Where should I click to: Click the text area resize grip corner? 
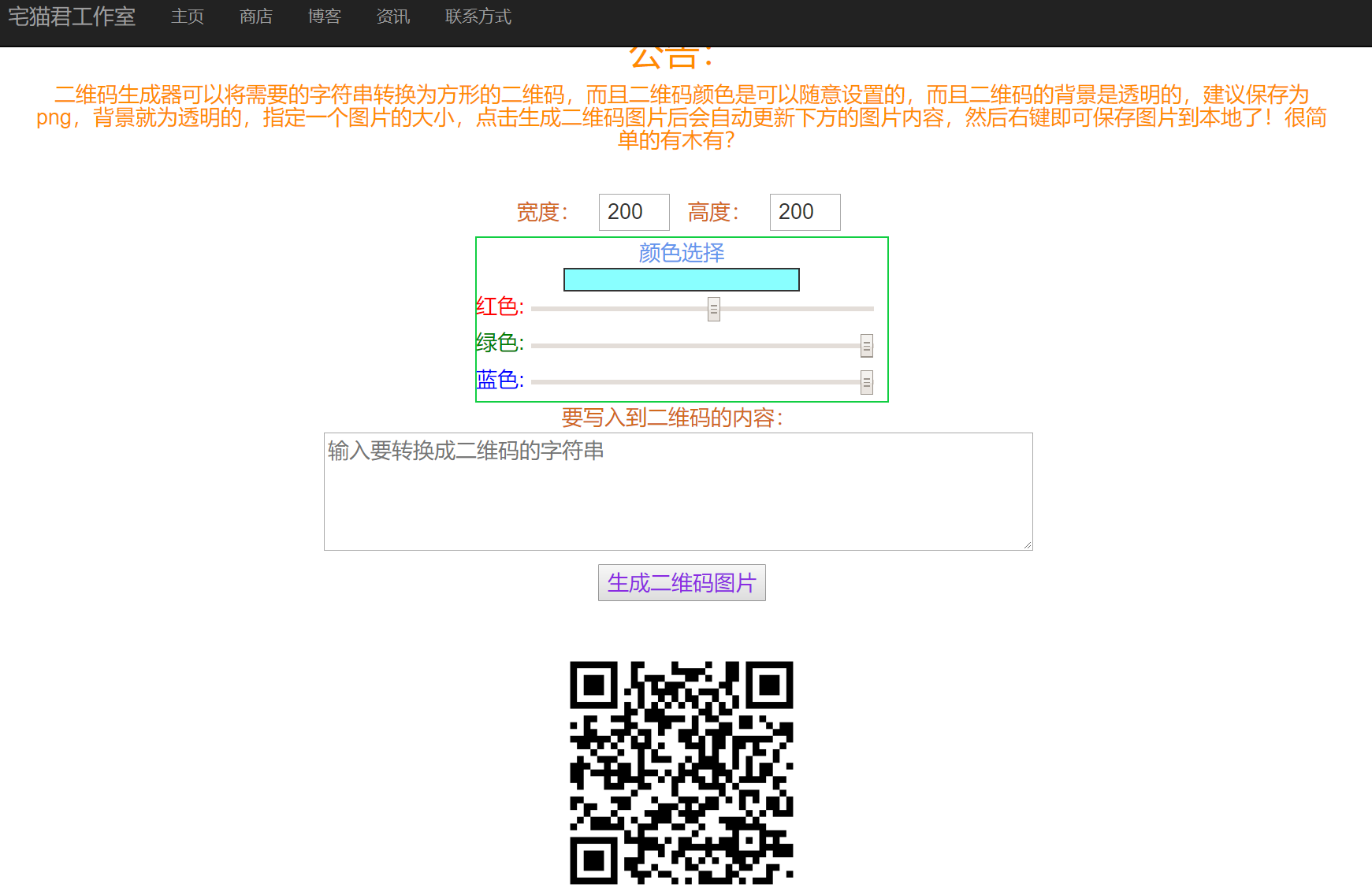point(1027,544)
